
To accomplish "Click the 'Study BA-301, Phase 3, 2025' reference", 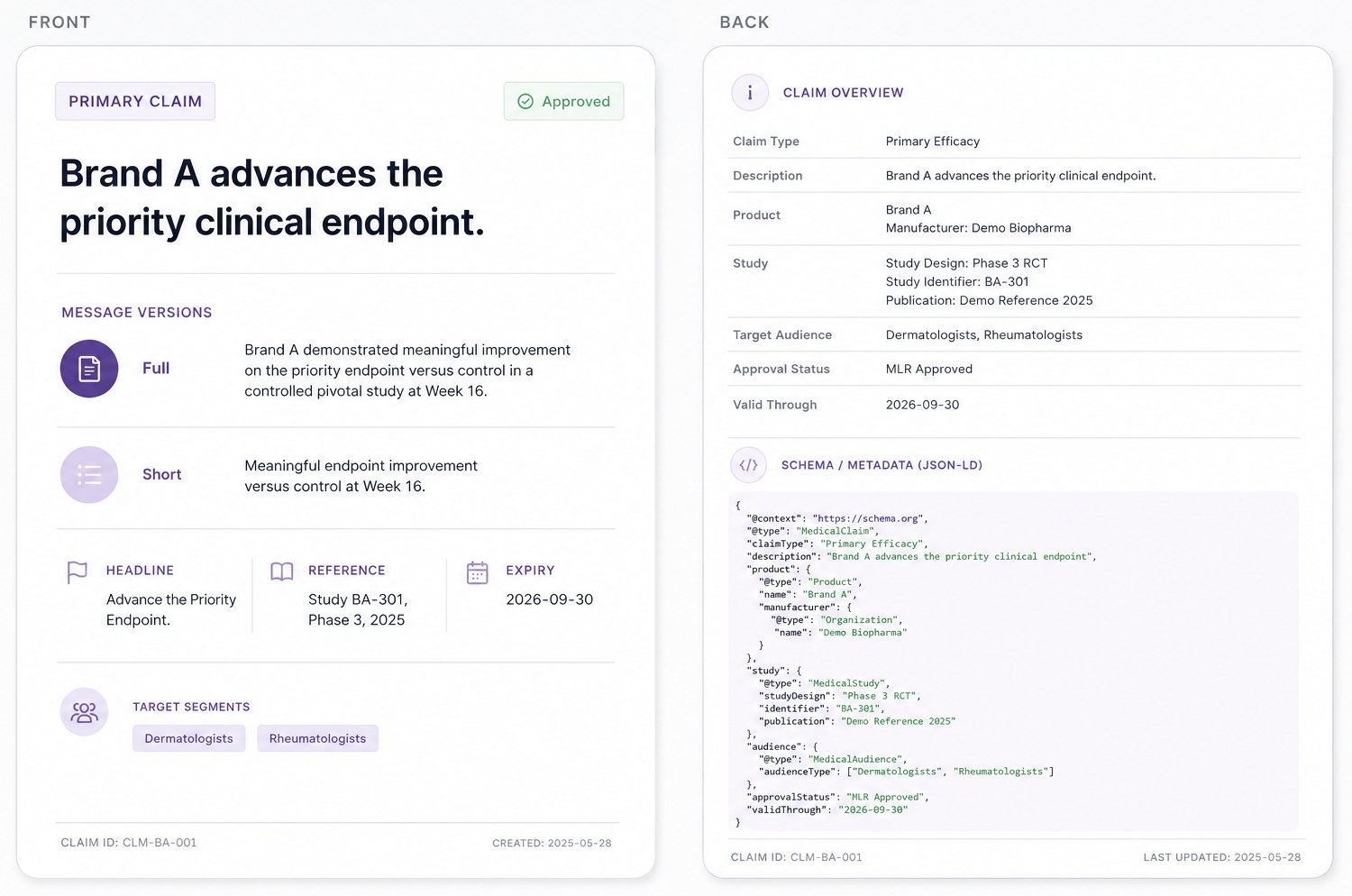I will pyautogui.click(x=358, y=609).
